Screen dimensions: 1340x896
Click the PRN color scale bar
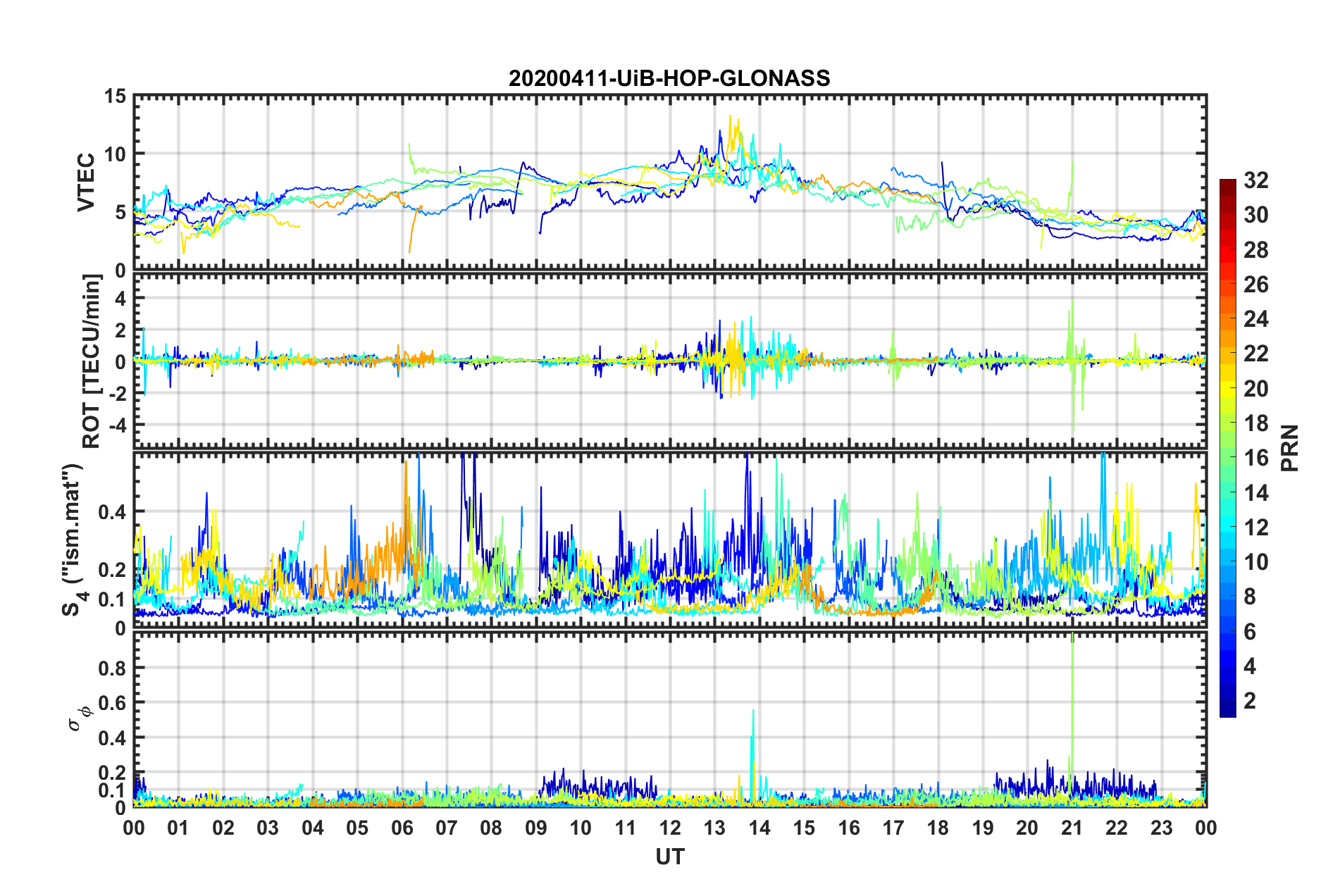pos(1228,448)
